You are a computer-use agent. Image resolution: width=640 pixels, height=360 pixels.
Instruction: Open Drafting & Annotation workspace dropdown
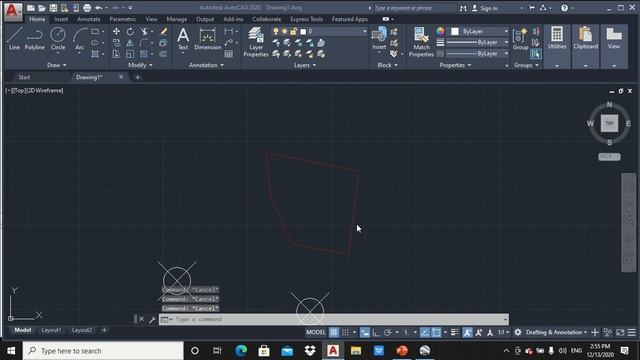click(x=556, y=332)
